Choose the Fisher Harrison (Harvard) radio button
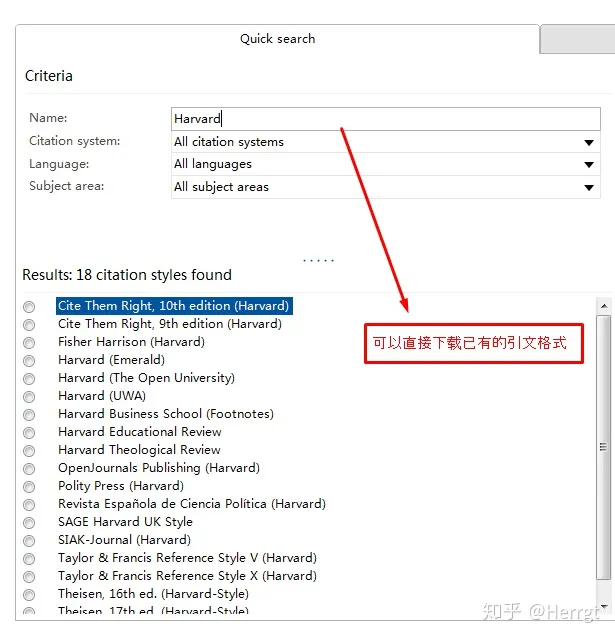 (x=29, y=342)
